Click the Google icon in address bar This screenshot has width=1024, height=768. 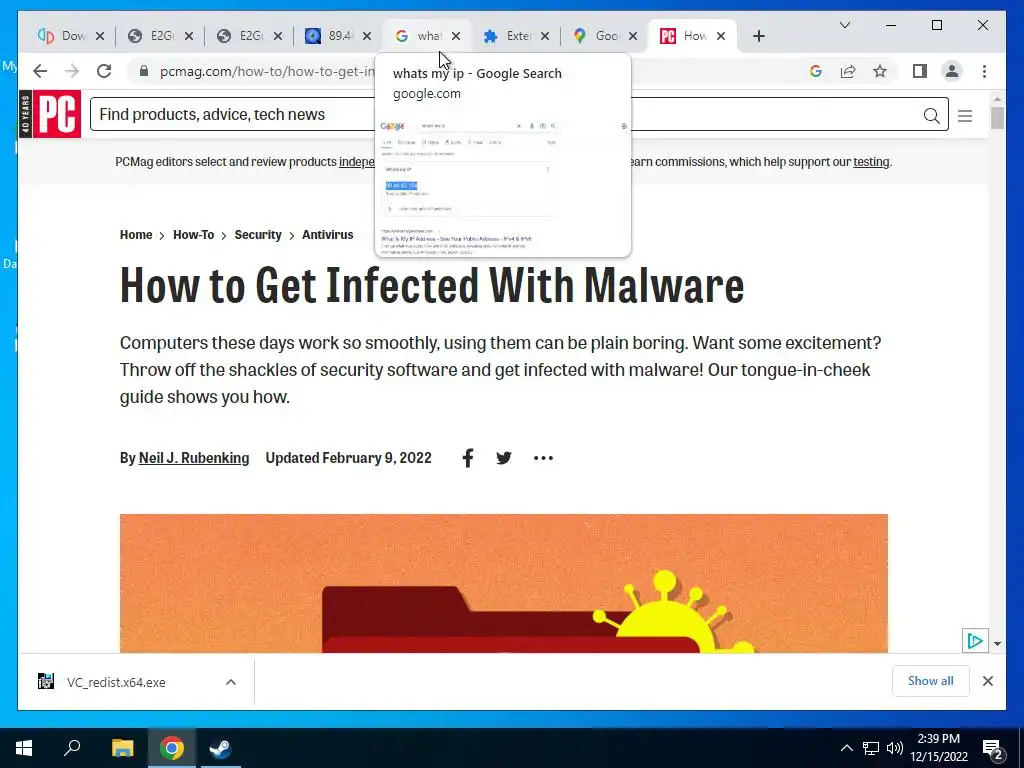point(816,71)
